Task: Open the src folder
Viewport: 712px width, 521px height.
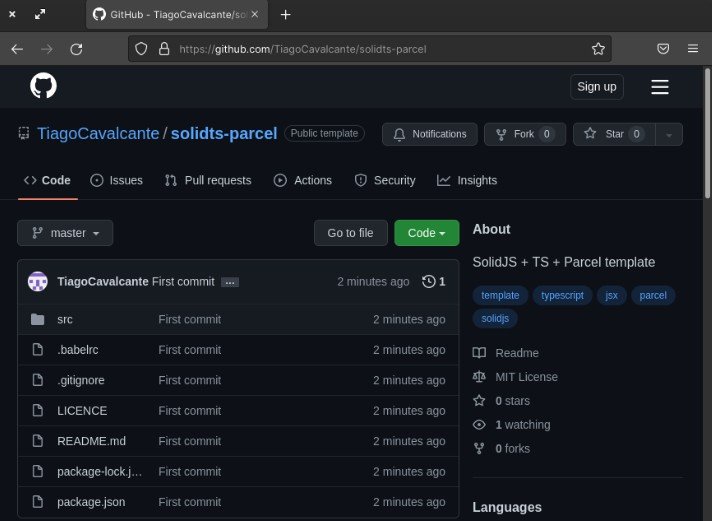Action: (64, 319)
